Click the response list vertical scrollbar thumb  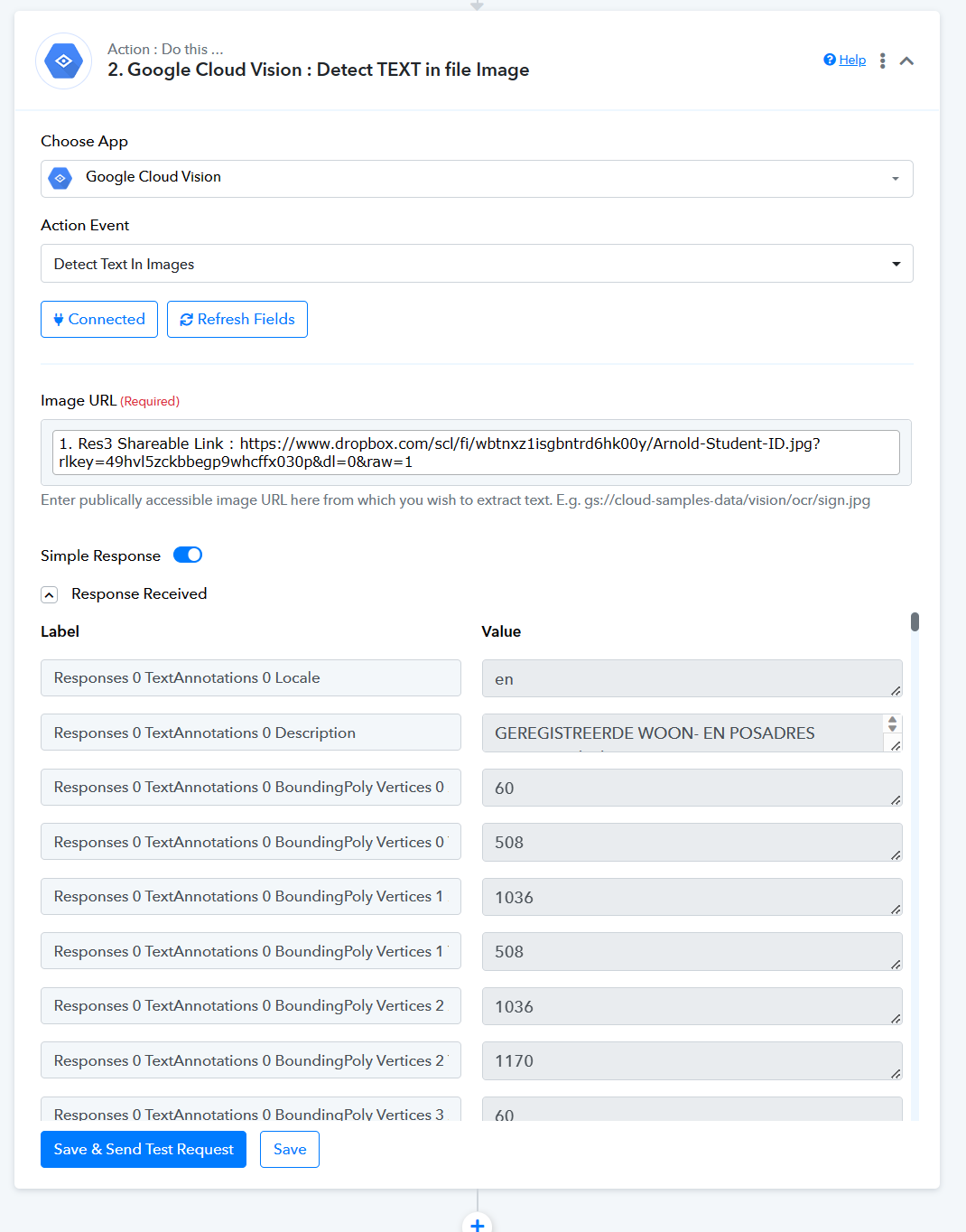[915, 621]
